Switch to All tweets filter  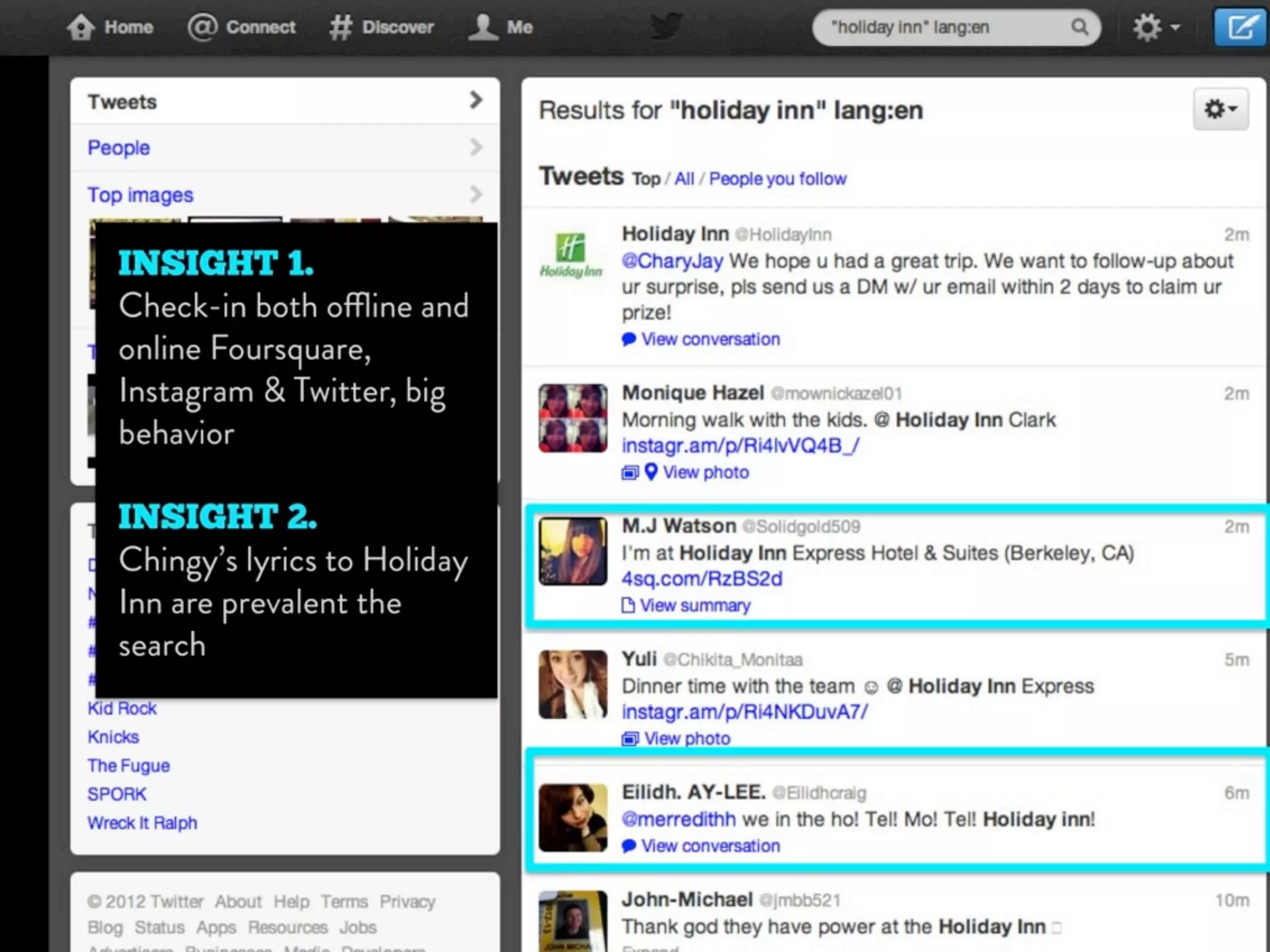coord(684,179)
